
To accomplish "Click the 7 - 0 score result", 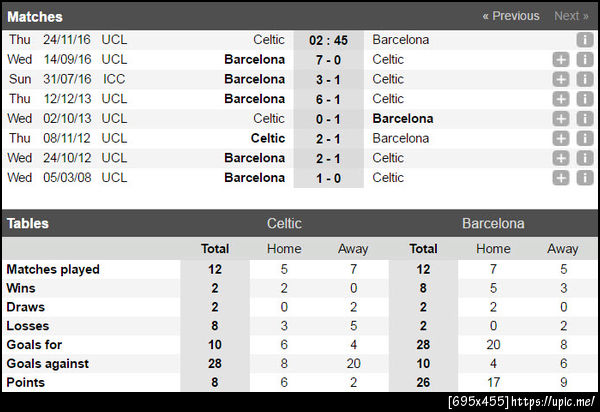I will pos(328,59).
